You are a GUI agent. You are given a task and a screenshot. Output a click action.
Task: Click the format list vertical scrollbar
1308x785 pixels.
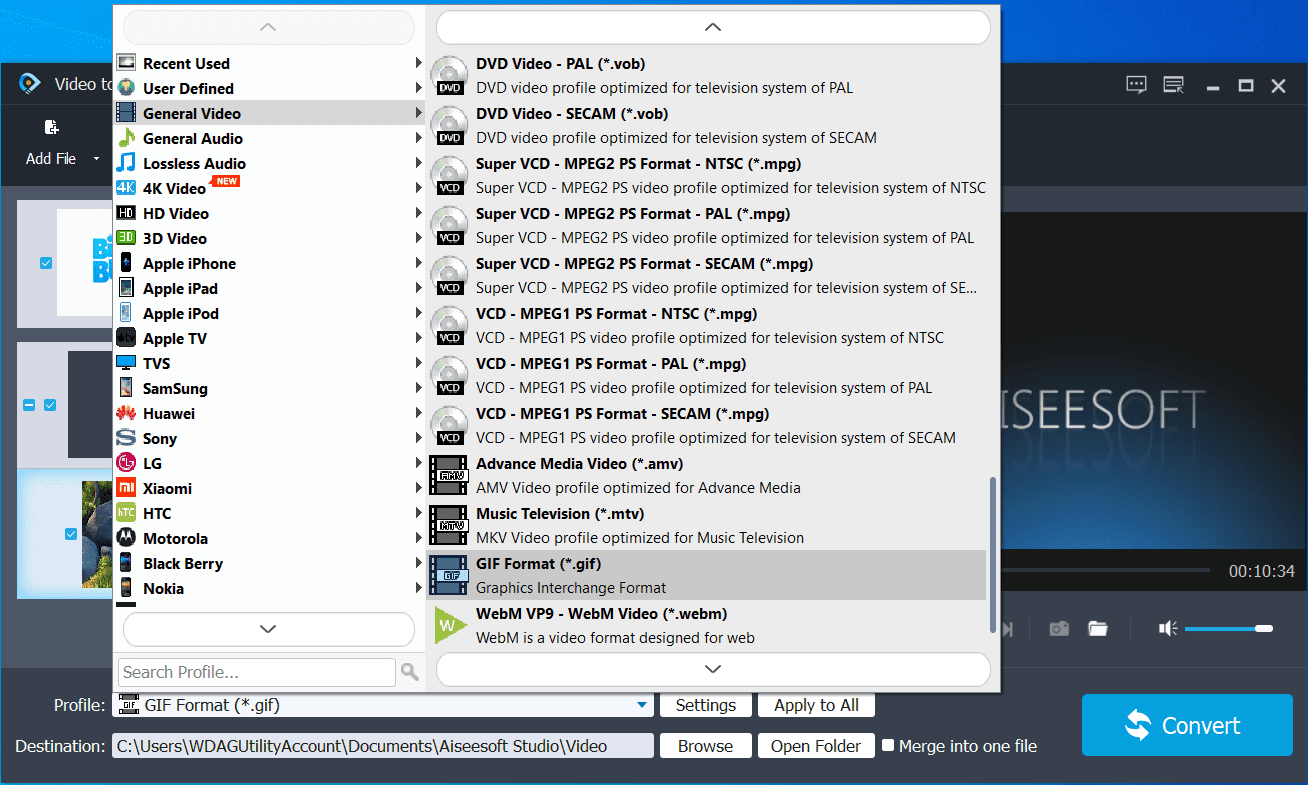992,554
